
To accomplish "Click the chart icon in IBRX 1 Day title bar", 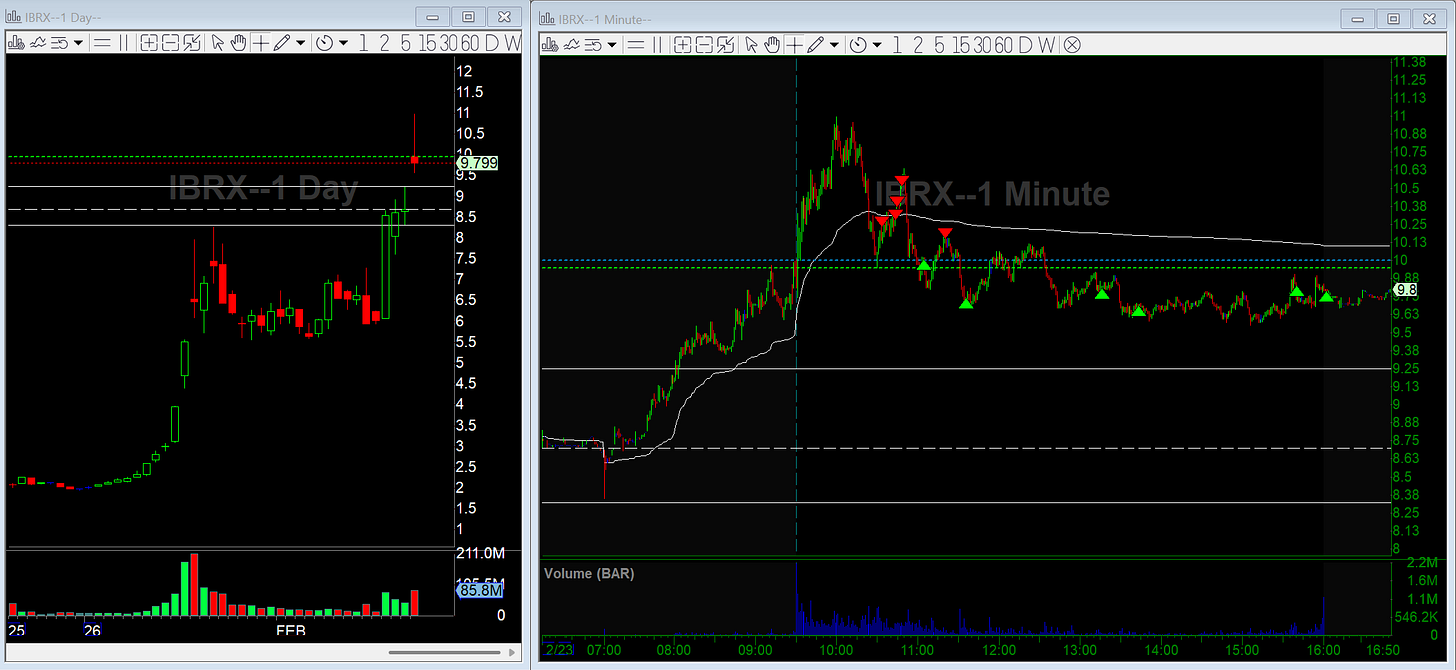I will 13,16.
